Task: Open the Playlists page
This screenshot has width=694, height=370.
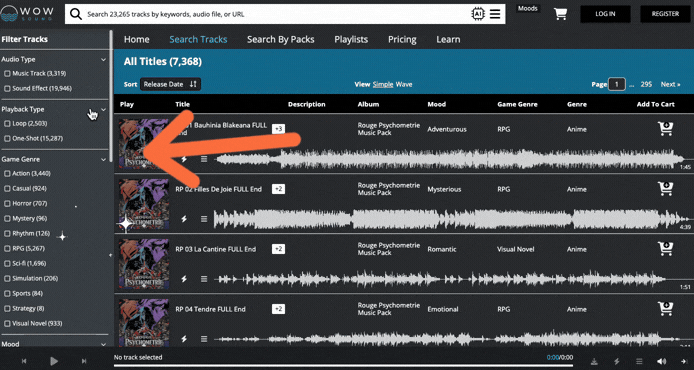Action: (351, 39)
